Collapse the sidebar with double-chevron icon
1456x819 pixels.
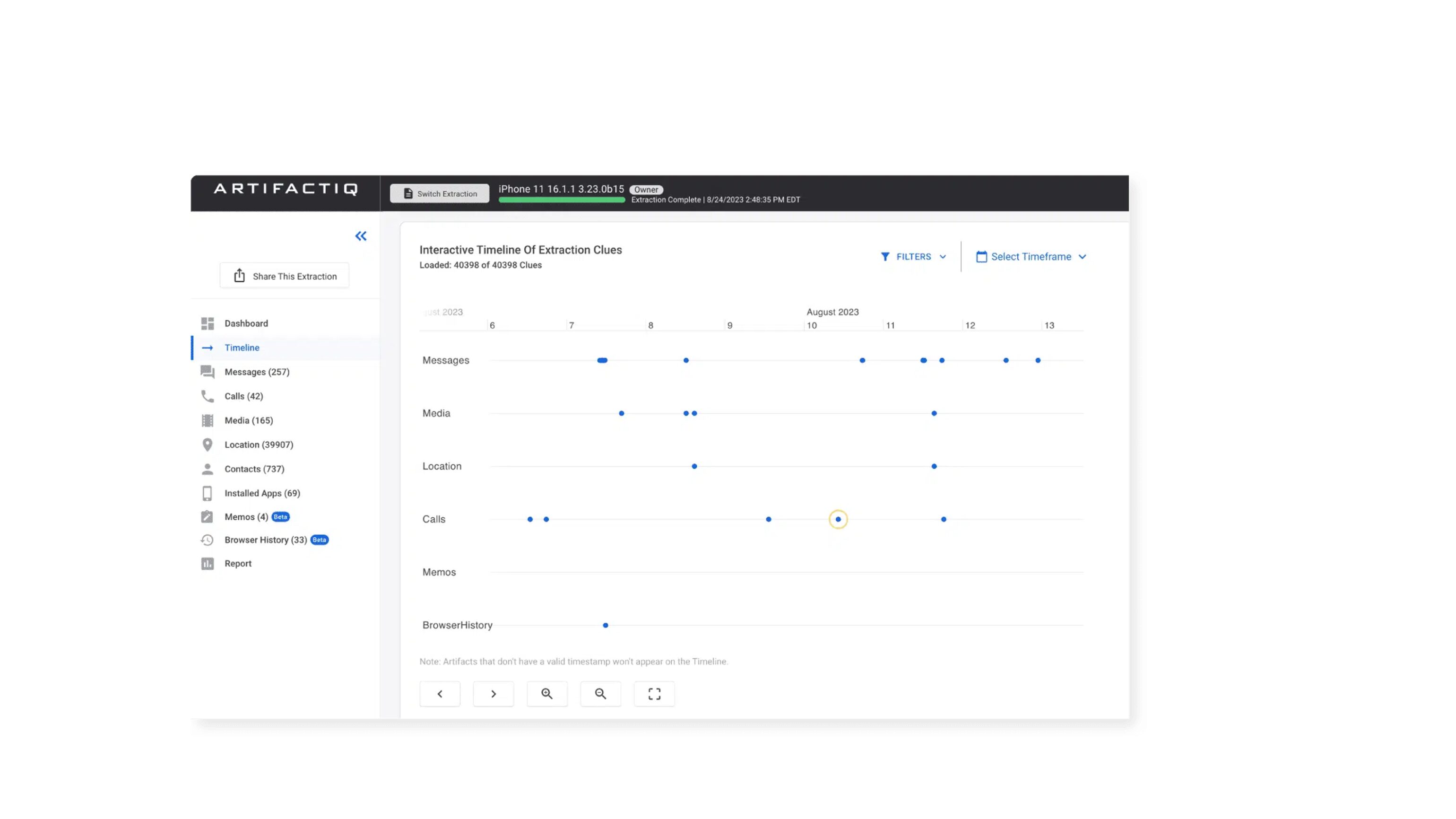point(361,236)
